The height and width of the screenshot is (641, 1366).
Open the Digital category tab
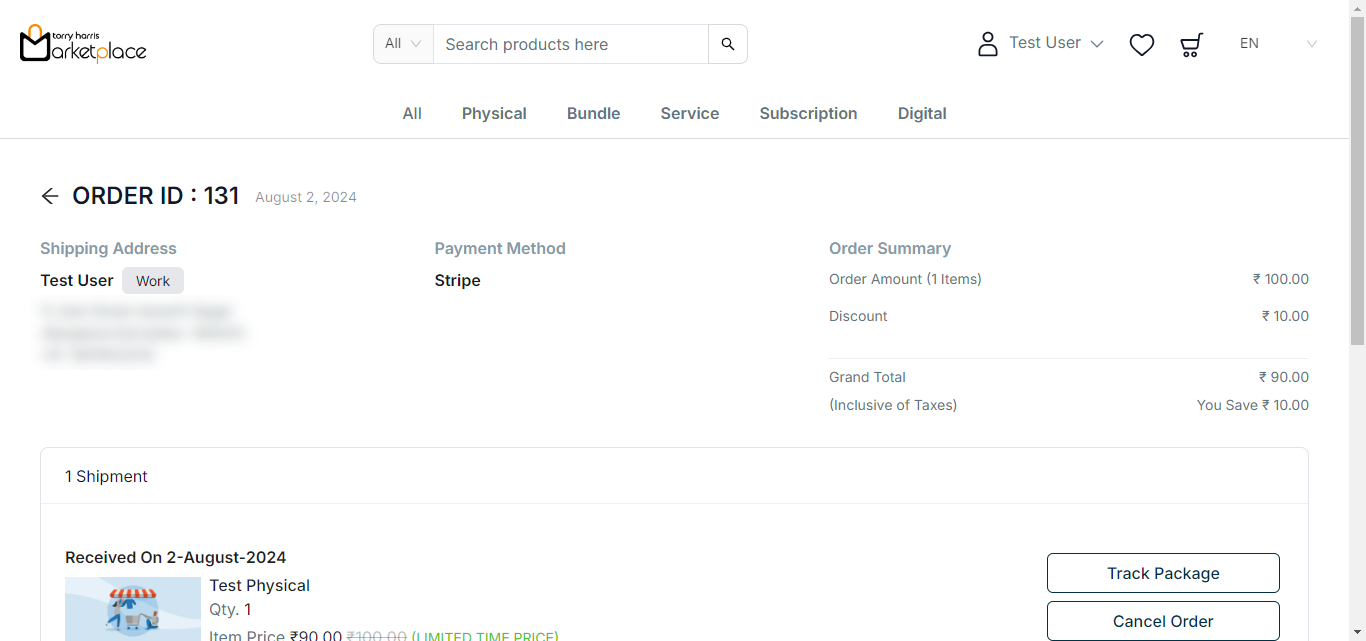[x=922, y=114]
